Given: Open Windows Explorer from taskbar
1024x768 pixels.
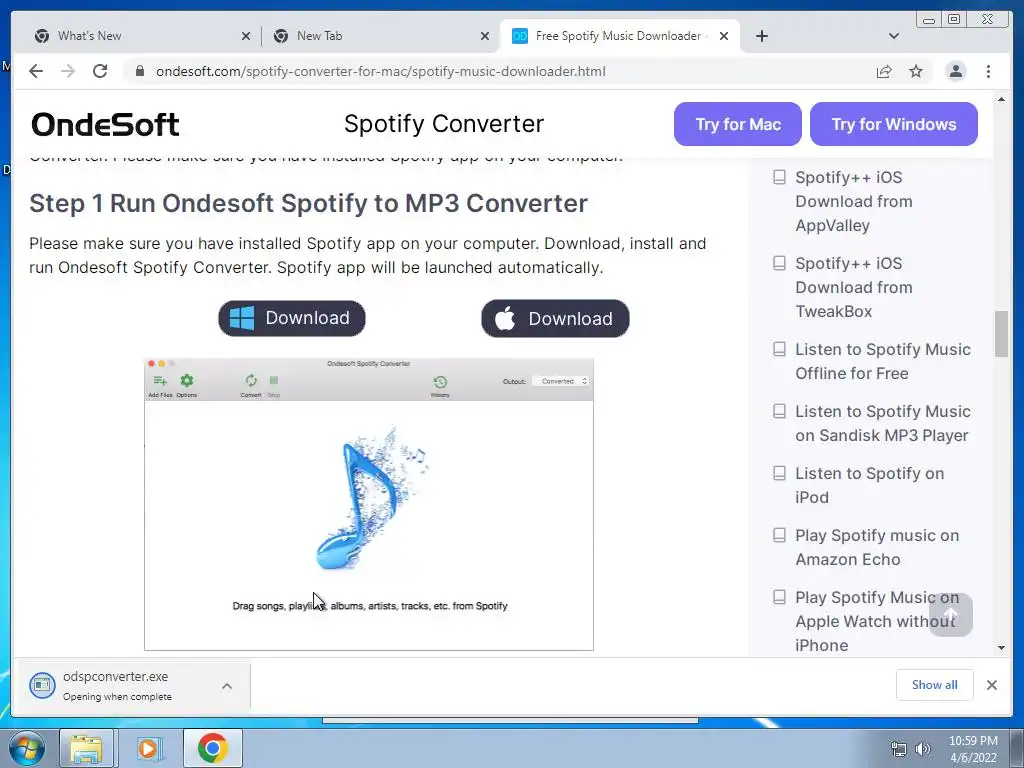Looking at the screenshot, I should pos(87,748).
